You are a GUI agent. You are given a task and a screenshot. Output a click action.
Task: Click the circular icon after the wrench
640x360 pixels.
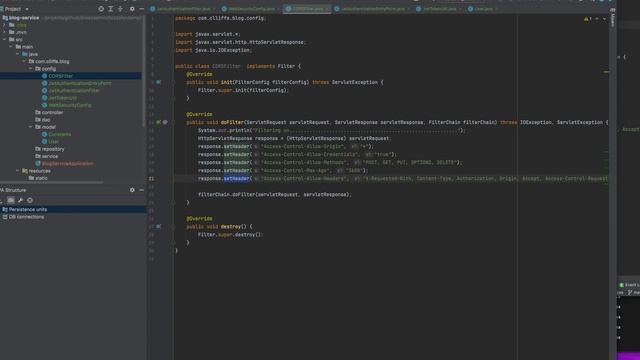(x=29, y=200)
